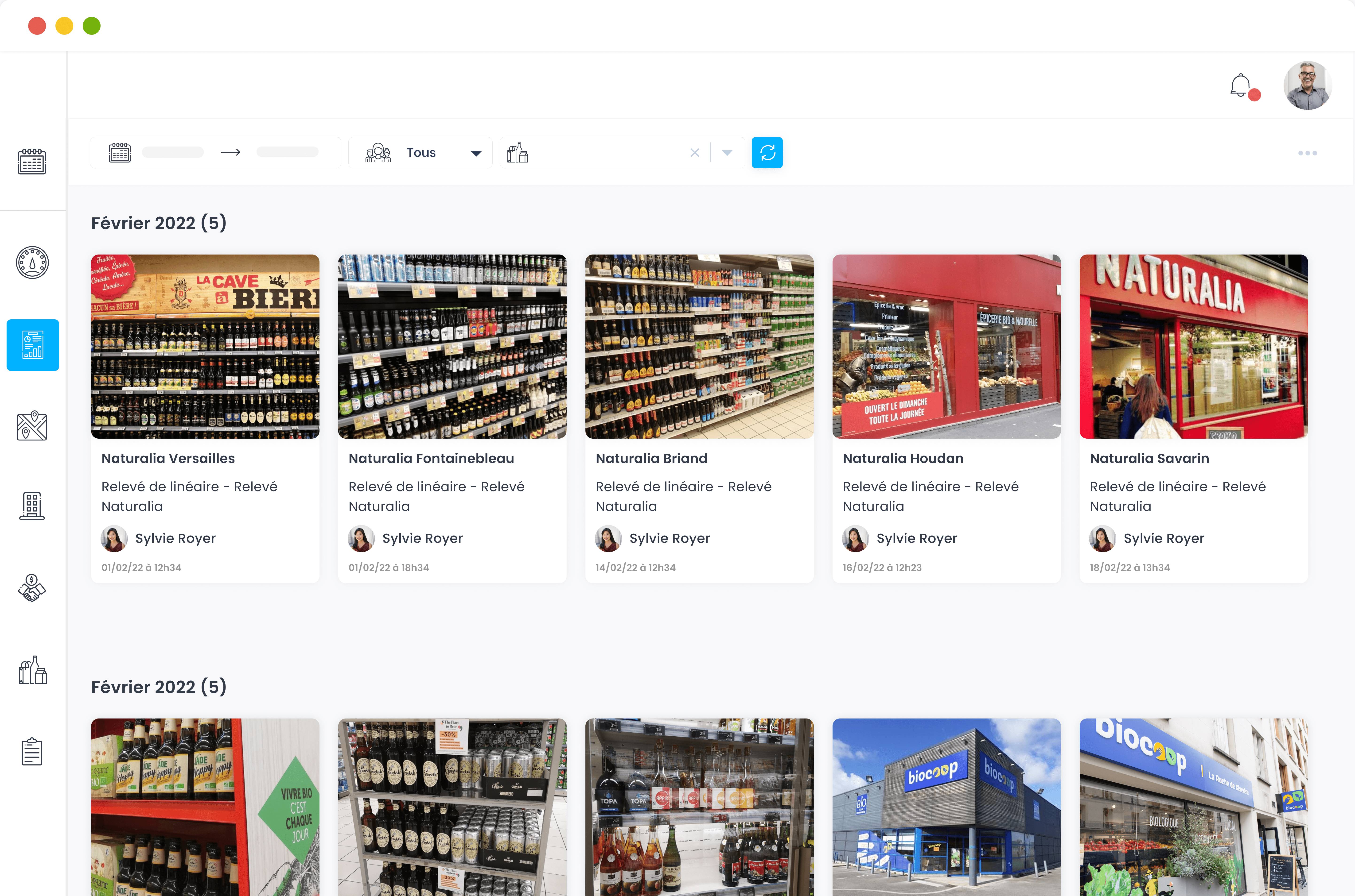The image size is (1355, 896).
Task: Open the user profile avatar
Action: [x=1308, y=86]
